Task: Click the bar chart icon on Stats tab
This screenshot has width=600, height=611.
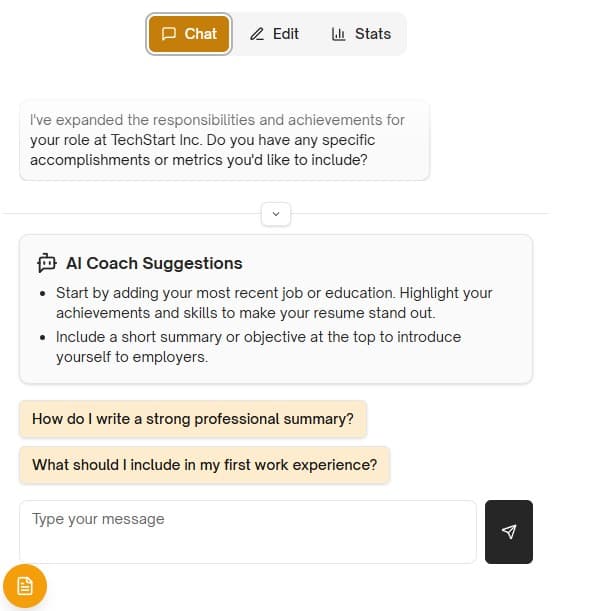Action: (x=338, y=34)
